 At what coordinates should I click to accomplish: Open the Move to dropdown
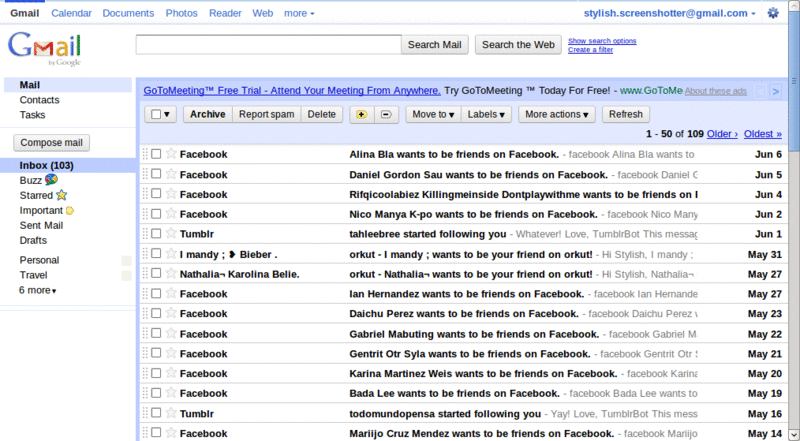click(433, 114)
